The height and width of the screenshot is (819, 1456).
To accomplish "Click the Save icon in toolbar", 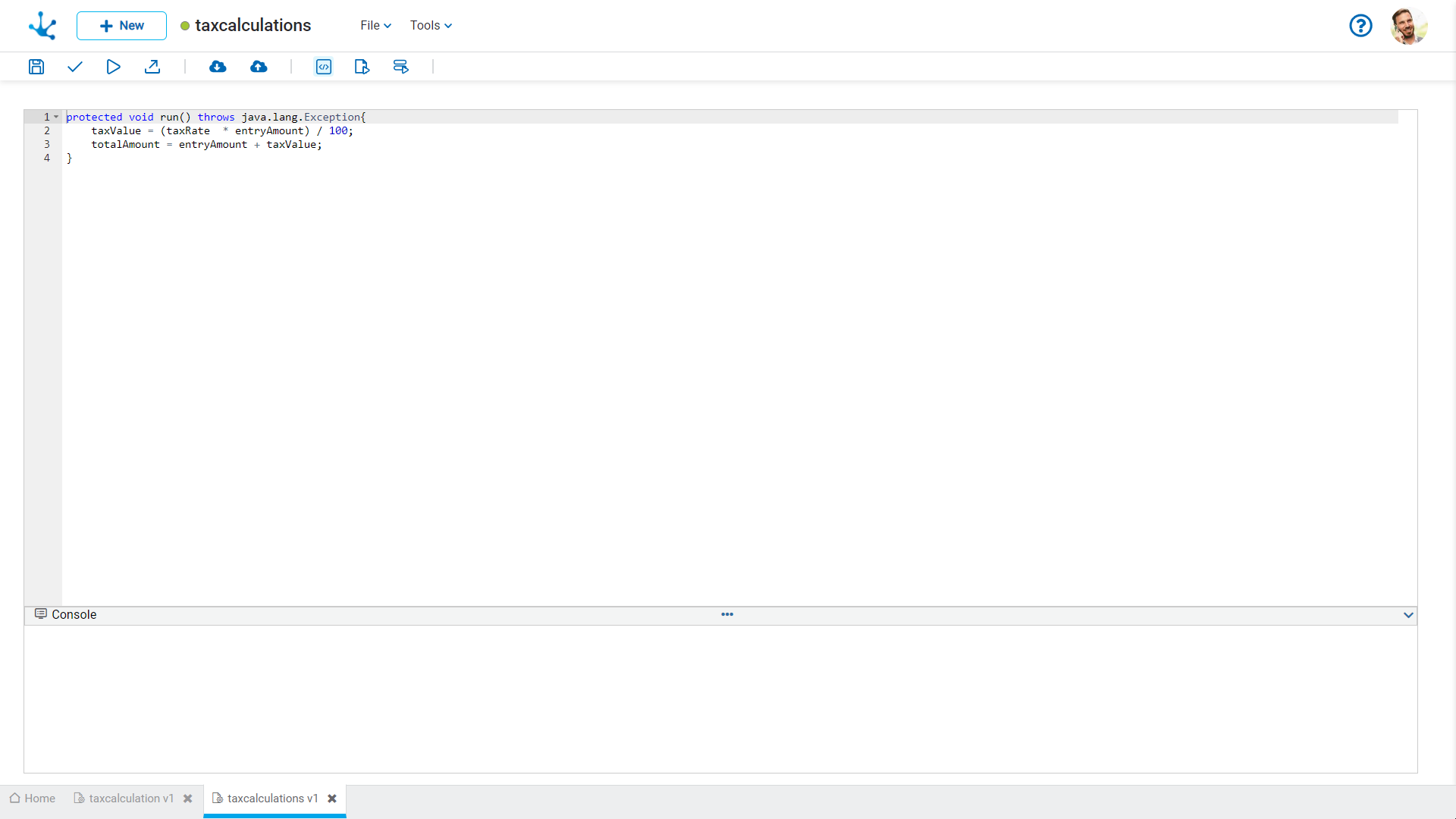I will (x=36, y=67).
